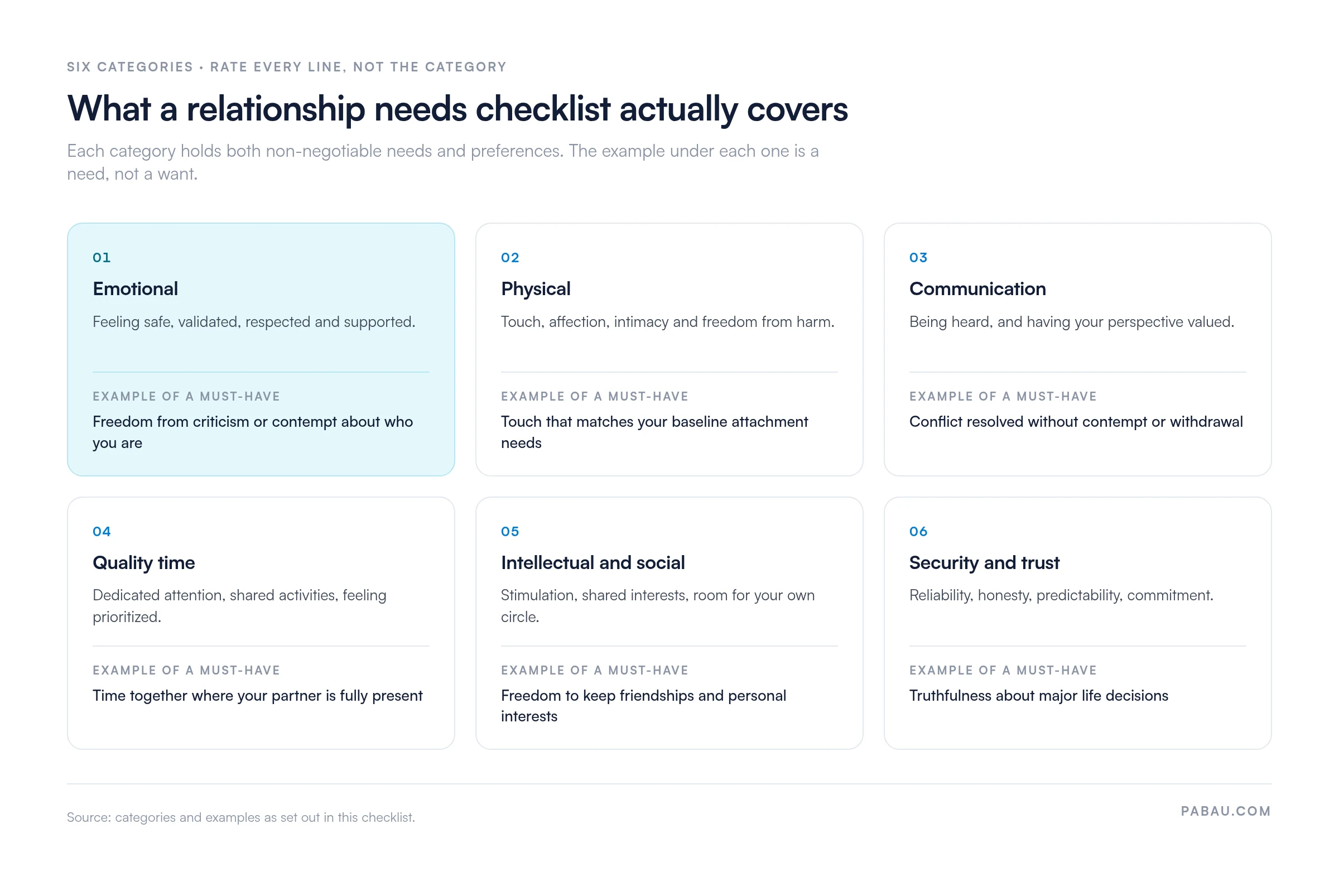Click 'Touch that matches your baseline attachment needs'
The image size is (1339, 896).
[x=654, y=432]
